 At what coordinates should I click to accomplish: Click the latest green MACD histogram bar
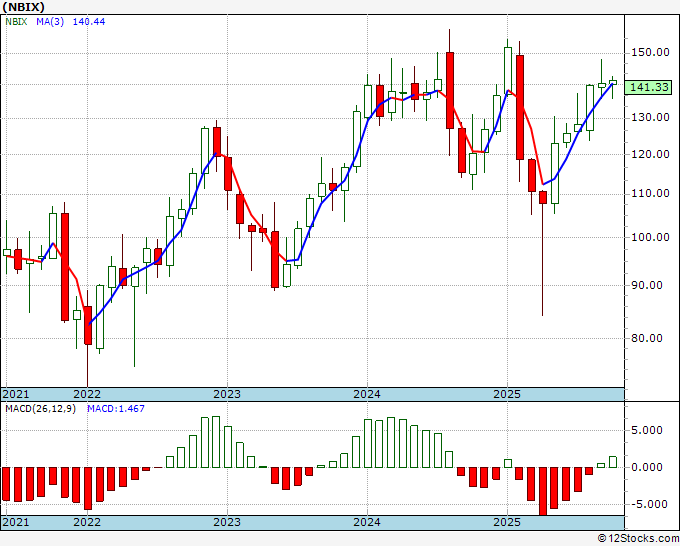coord(613,462)
